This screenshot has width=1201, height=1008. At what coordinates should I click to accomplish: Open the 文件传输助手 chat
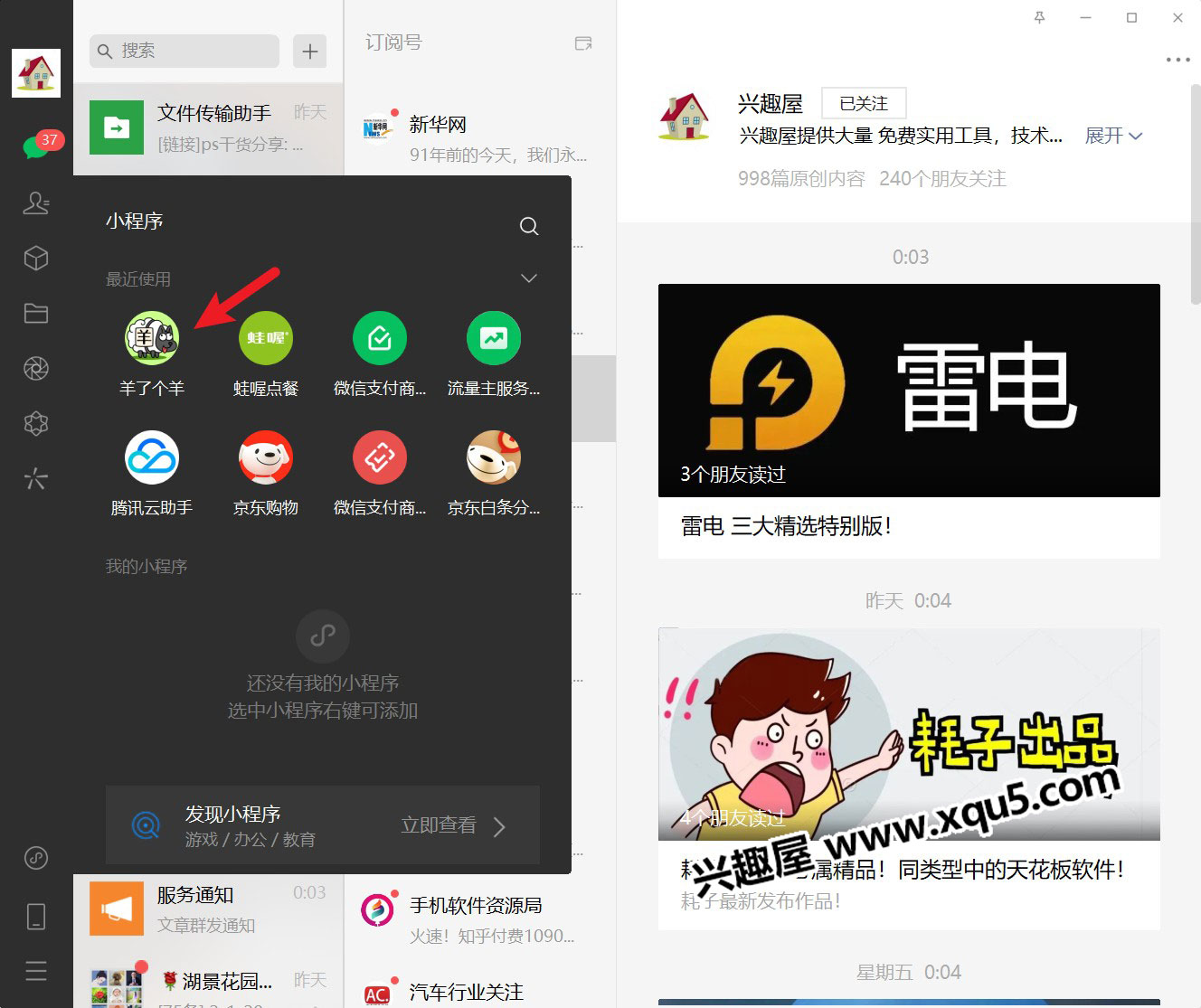pyautogui.click(x=208, y=128)
